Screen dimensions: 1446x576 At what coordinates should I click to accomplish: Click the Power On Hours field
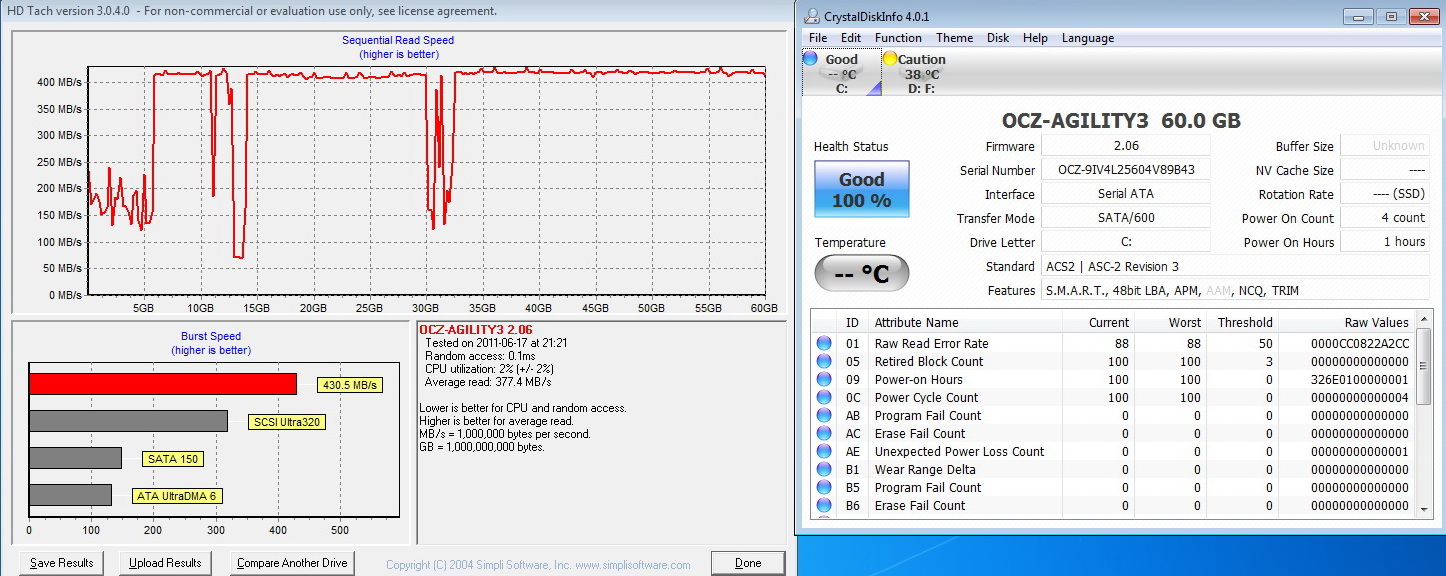pos(1385,242)
